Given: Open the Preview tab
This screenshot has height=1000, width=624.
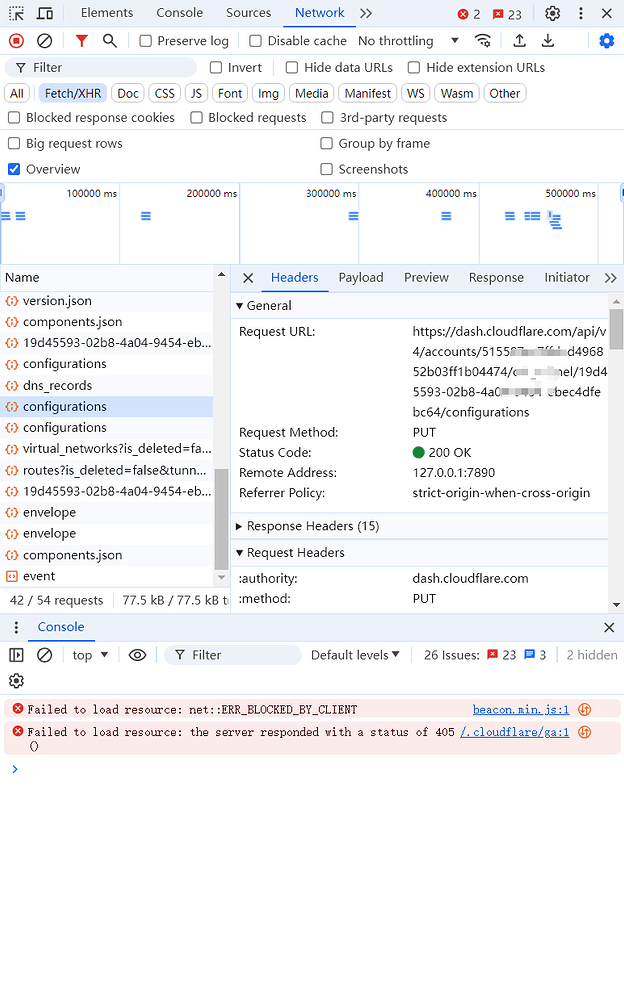Looking at the screenshot, I should point(426,278).
